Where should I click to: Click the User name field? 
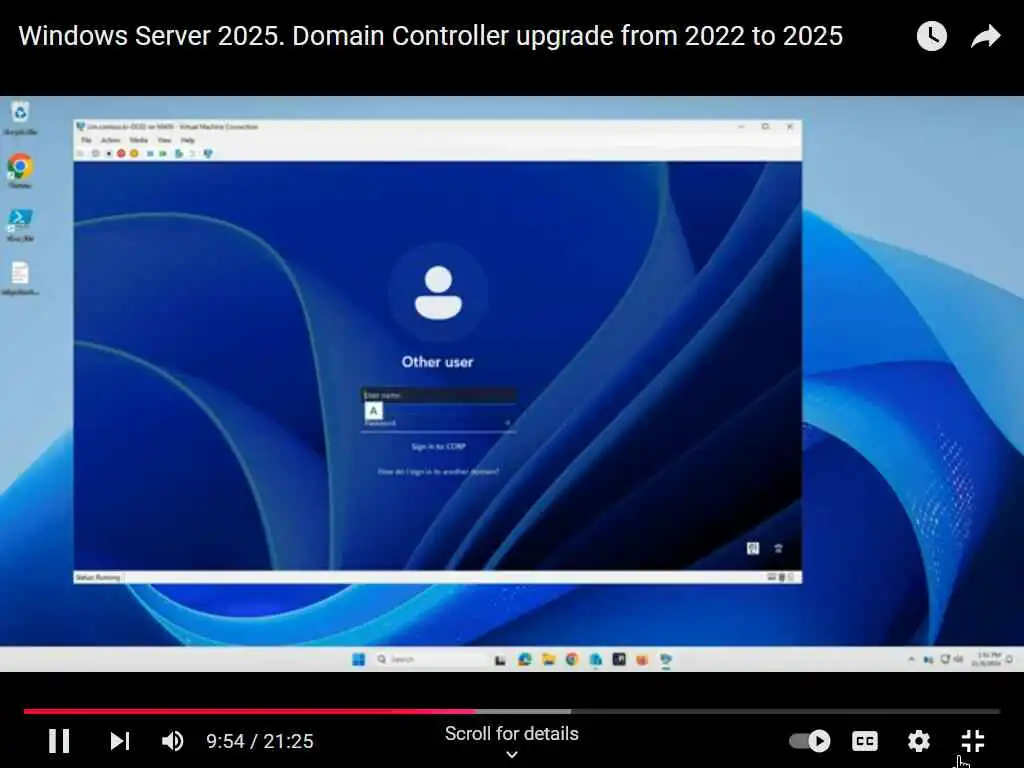click(438, 395)
